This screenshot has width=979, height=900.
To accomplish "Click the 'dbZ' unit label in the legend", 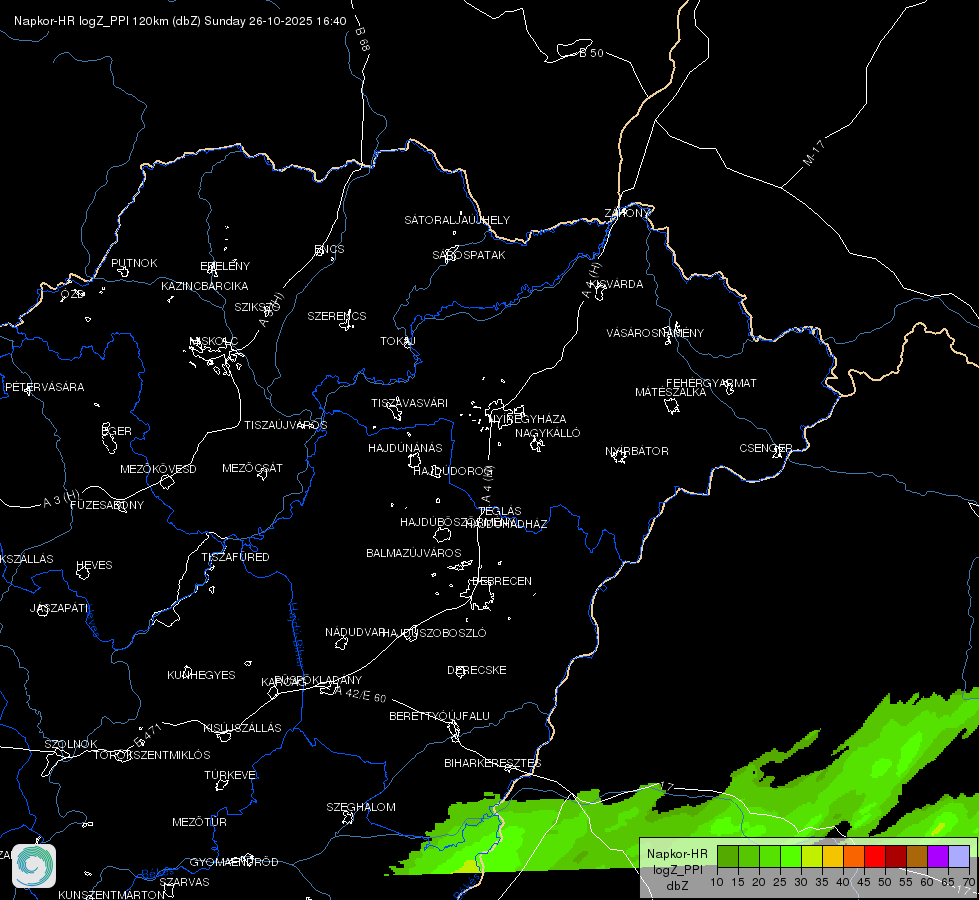I will [677, 886].
